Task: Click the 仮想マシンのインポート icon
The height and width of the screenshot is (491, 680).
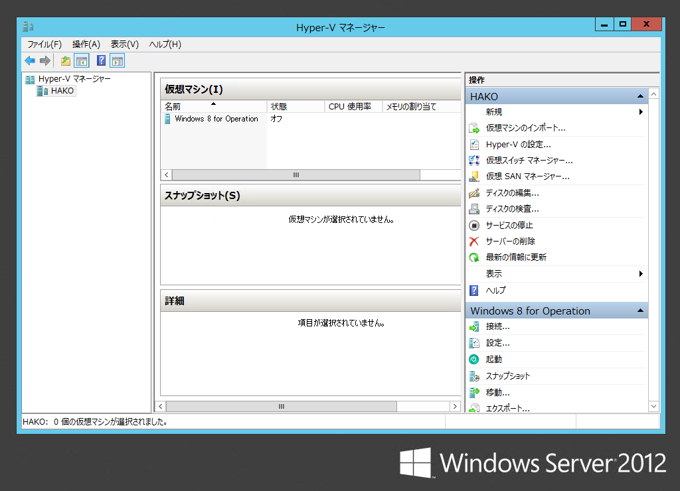Action: [474, 128]
